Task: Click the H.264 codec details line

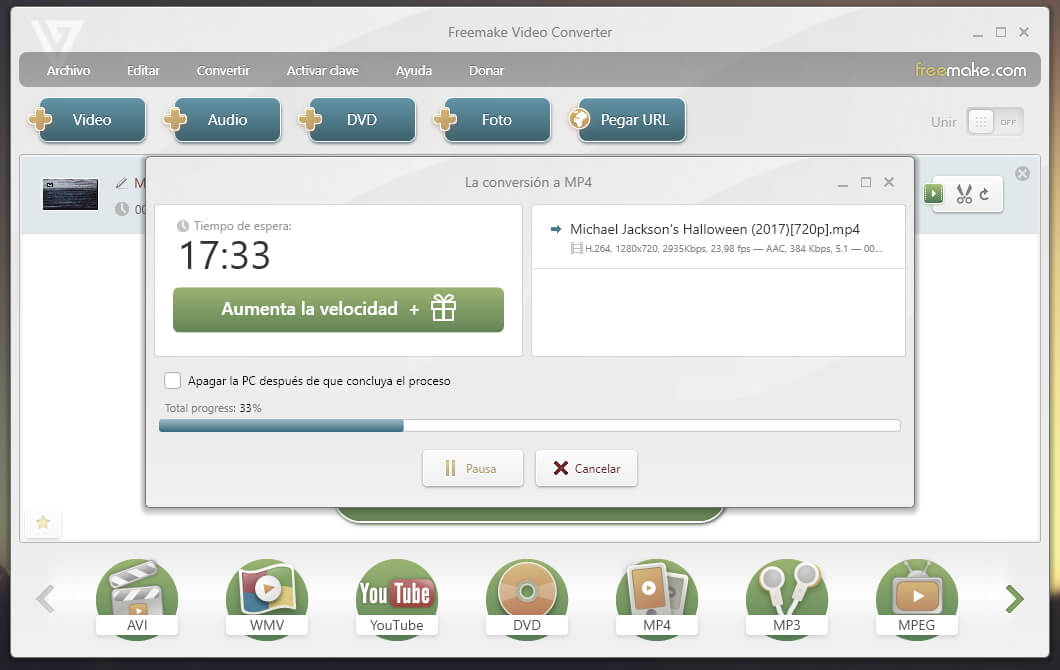Action: pyautogui.click(x=733, y=249)
